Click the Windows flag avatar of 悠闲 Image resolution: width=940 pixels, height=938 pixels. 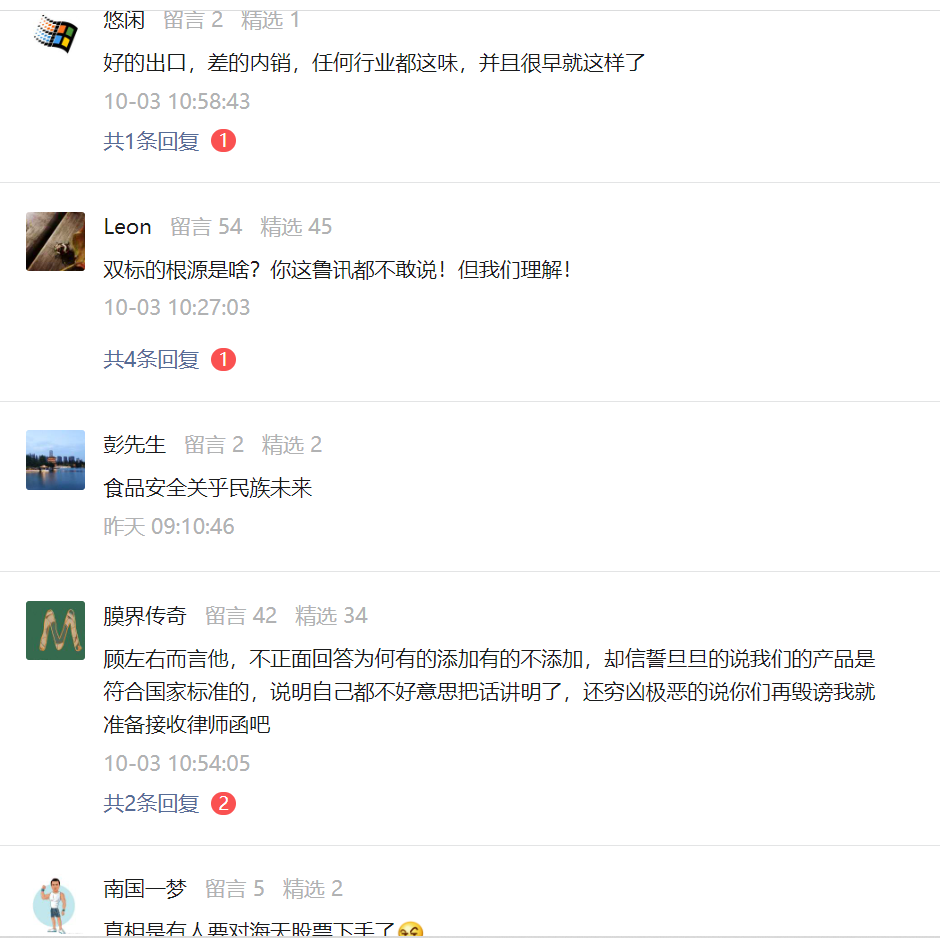point(55,32)
